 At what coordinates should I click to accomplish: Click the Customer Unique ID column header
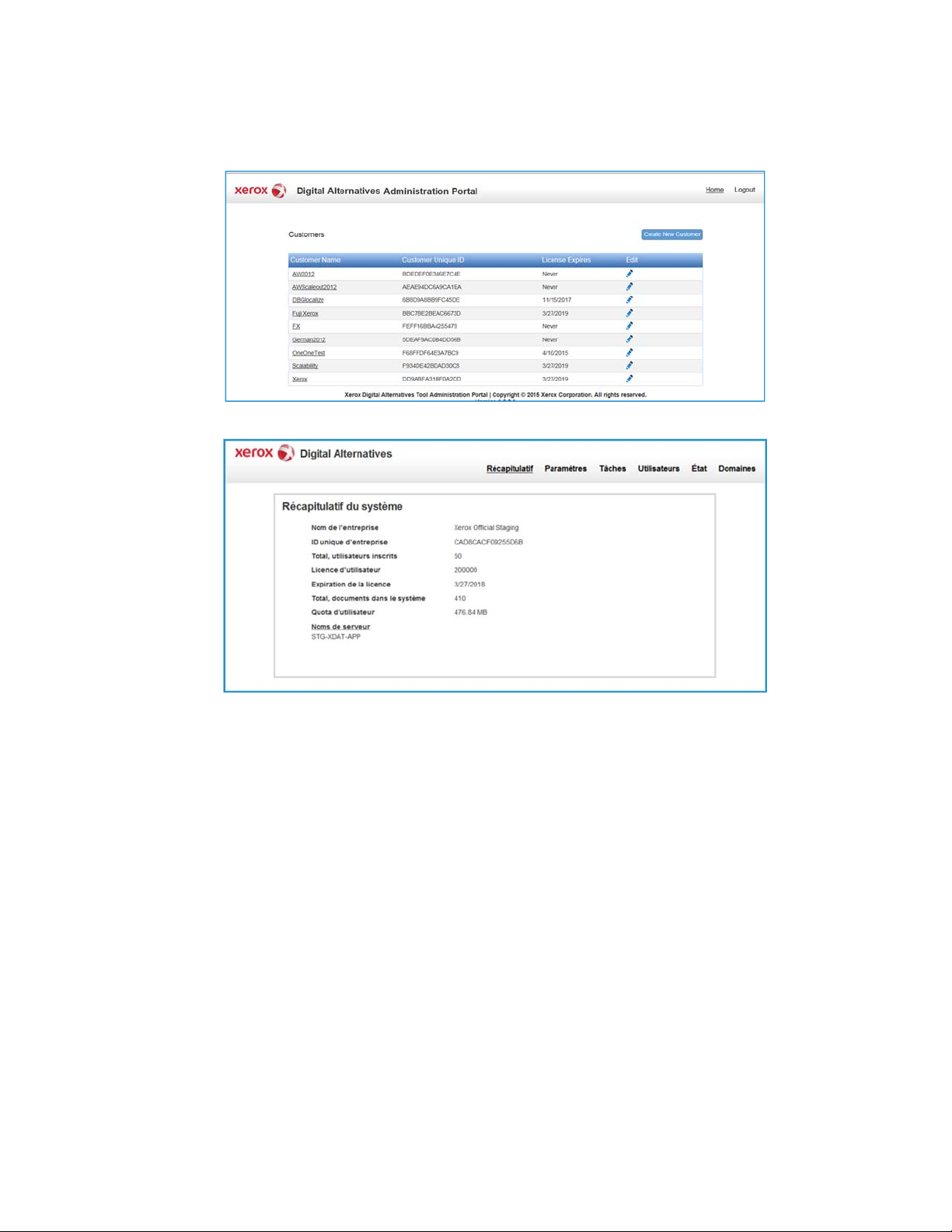point(433,260)
